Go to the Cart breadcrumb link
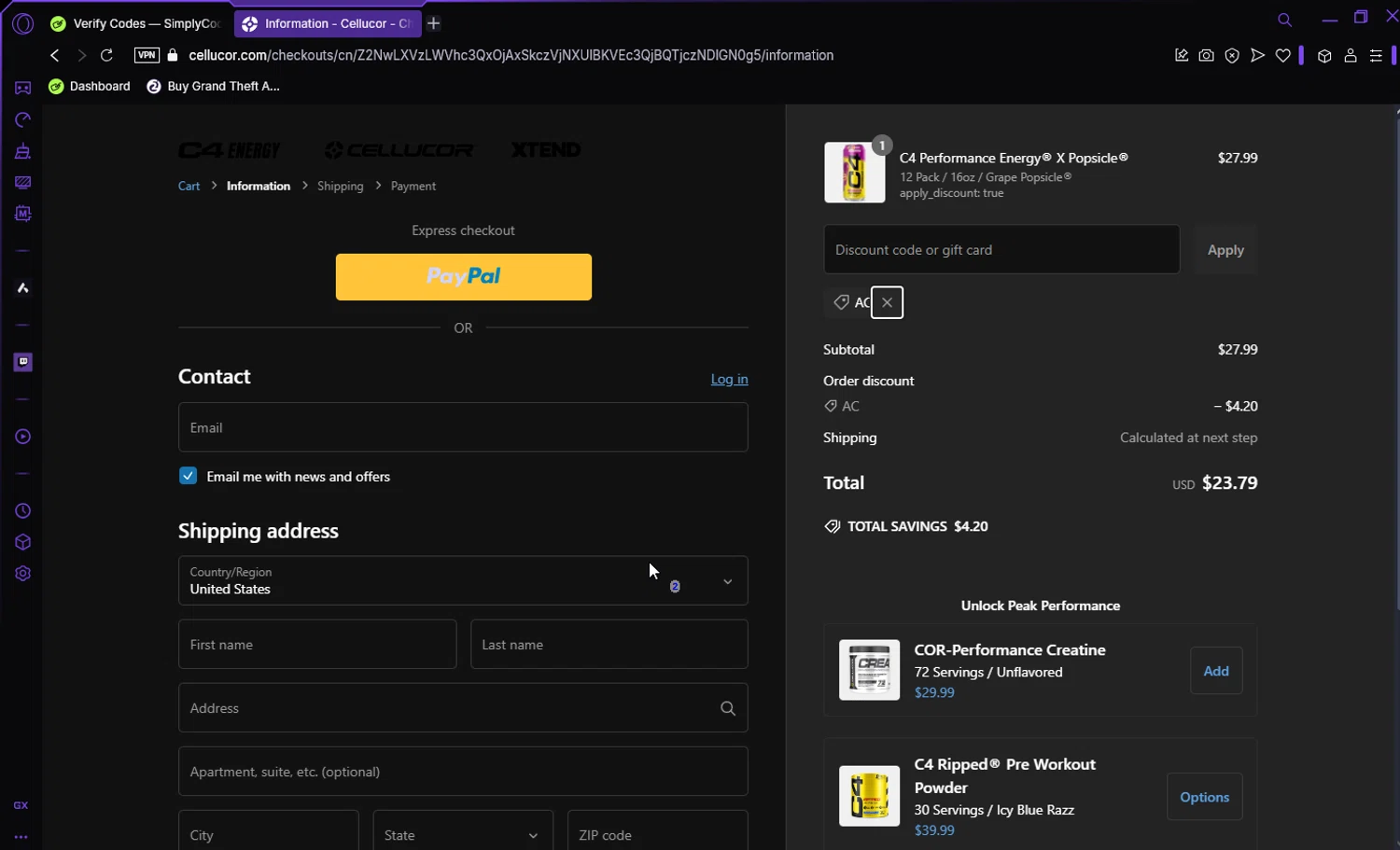The height and width of the screenshot is (850, 1400). pyautogui.click(x=189, y=186)
